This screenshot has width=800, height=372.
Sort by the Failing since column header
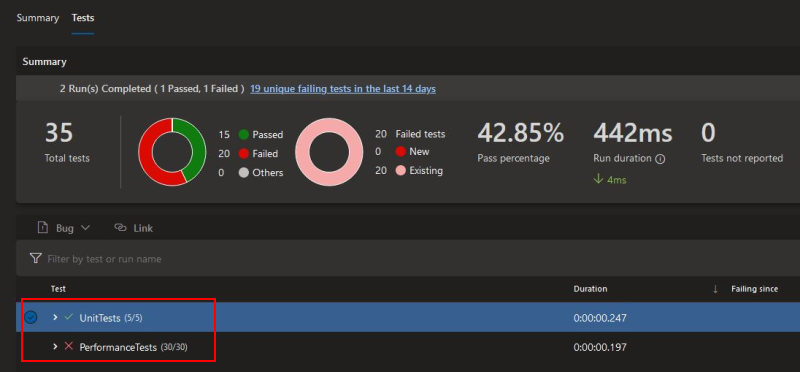754,289
